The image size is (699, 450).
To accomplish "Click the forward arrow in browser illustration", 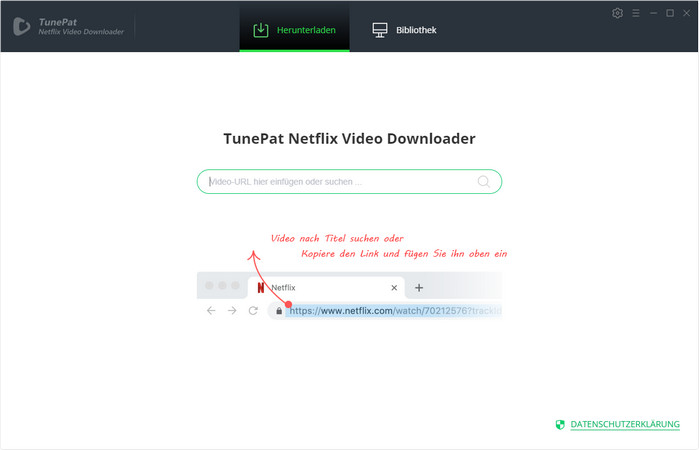I will (x=232, y=311).
